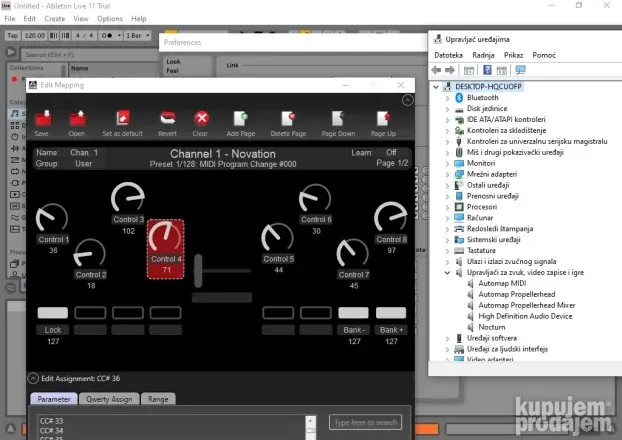Screen dimensions: 622x440
Task: Select the Control 1 knob
Action: [x=52, y=218]
